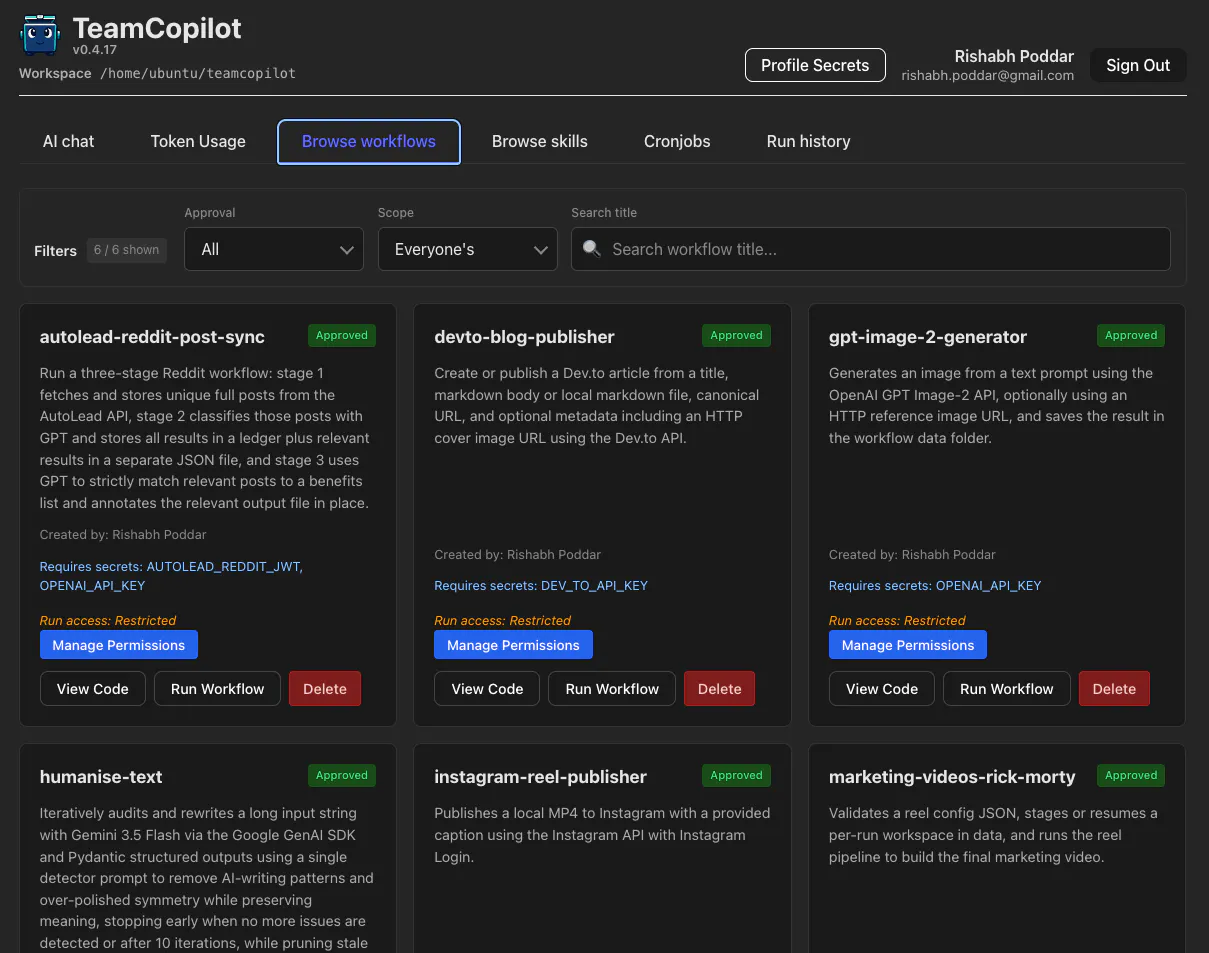Click Approved badge on devto-blog-publisher
The height and width of the screenshot is (953, 1209).
pyautogui.click(x=737, y=335)
